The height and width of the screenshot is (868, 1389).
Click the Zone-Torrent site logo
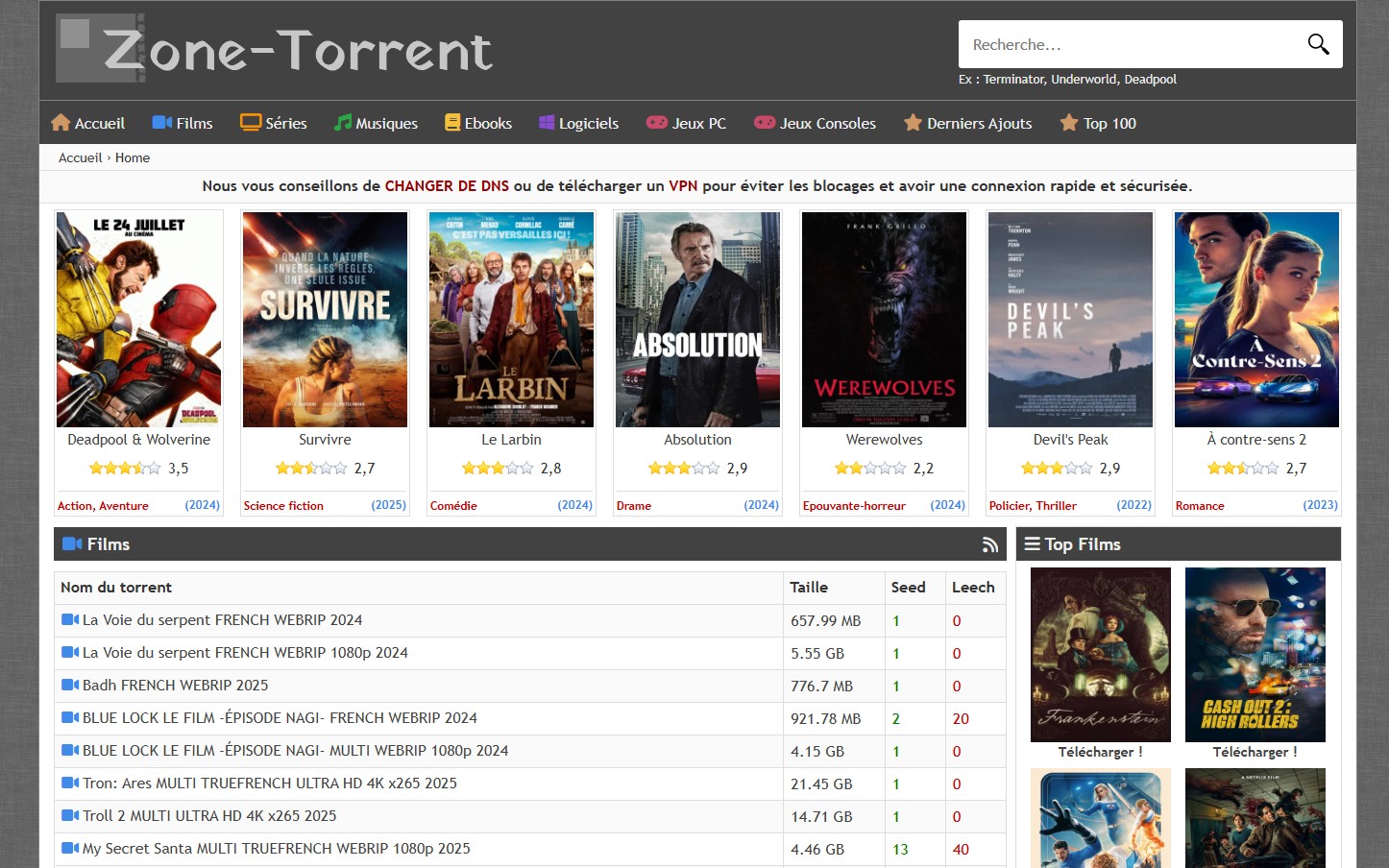pyautogui.click(x=275, y=48)
